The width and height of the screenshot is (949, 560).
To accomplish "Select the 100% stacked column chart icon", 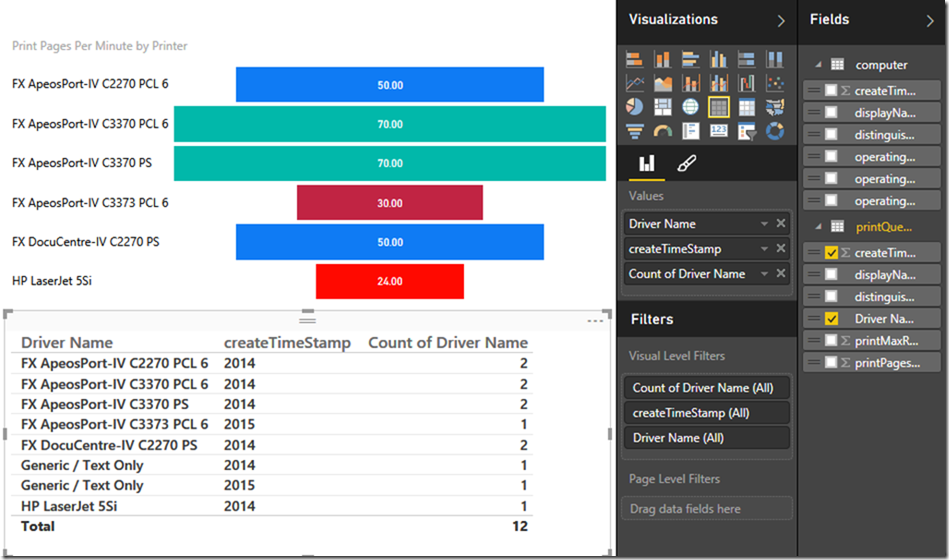I will click(775, 59).
